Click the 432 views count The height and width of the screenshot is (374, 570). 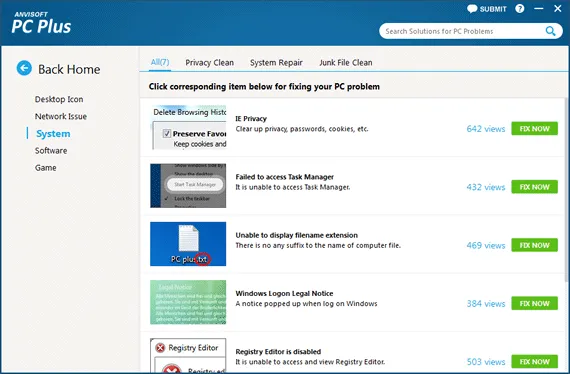486,187
